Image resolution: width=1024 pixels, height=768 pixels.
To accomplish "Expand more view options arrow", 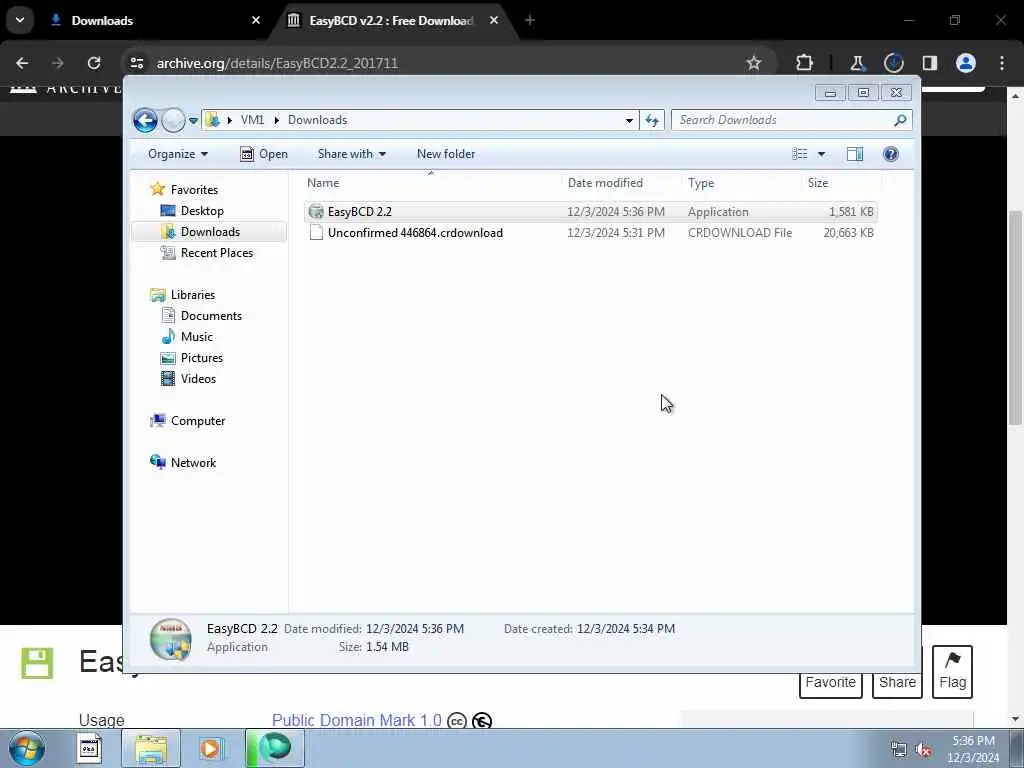I will pos(821,154).
